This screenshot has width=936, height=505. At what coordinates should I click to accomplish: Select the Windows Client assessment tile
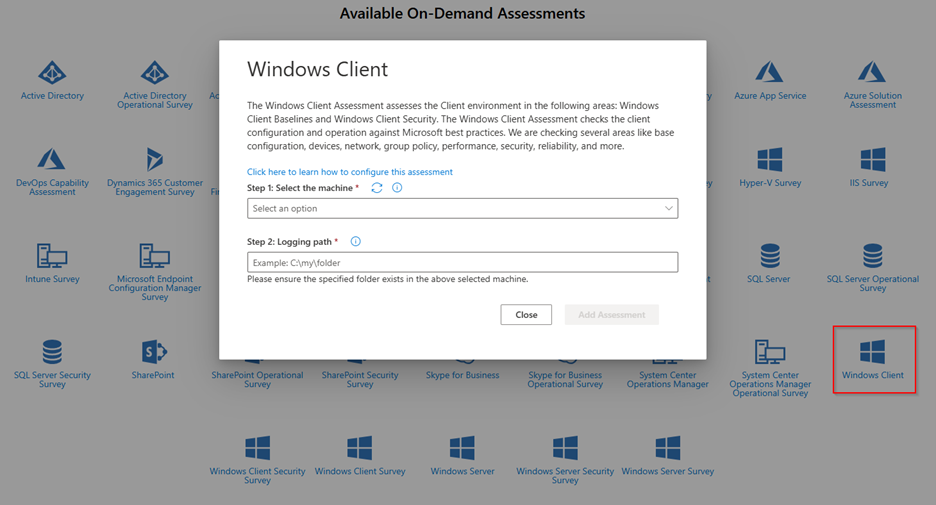click(x=873, y=359)
